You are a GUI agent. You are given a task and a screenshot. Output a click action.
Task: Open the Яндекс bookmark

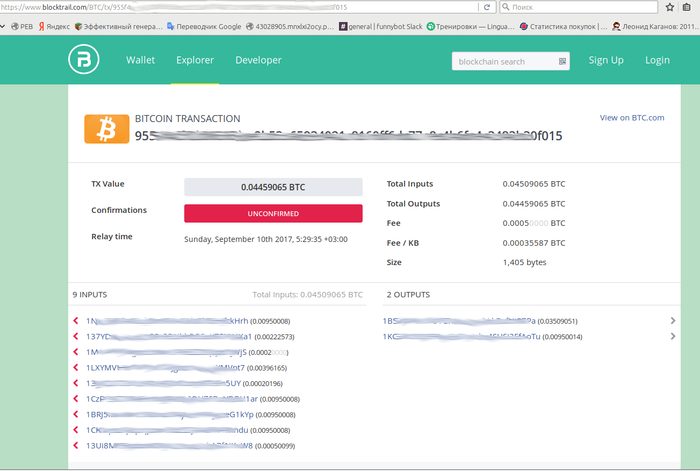54,26
